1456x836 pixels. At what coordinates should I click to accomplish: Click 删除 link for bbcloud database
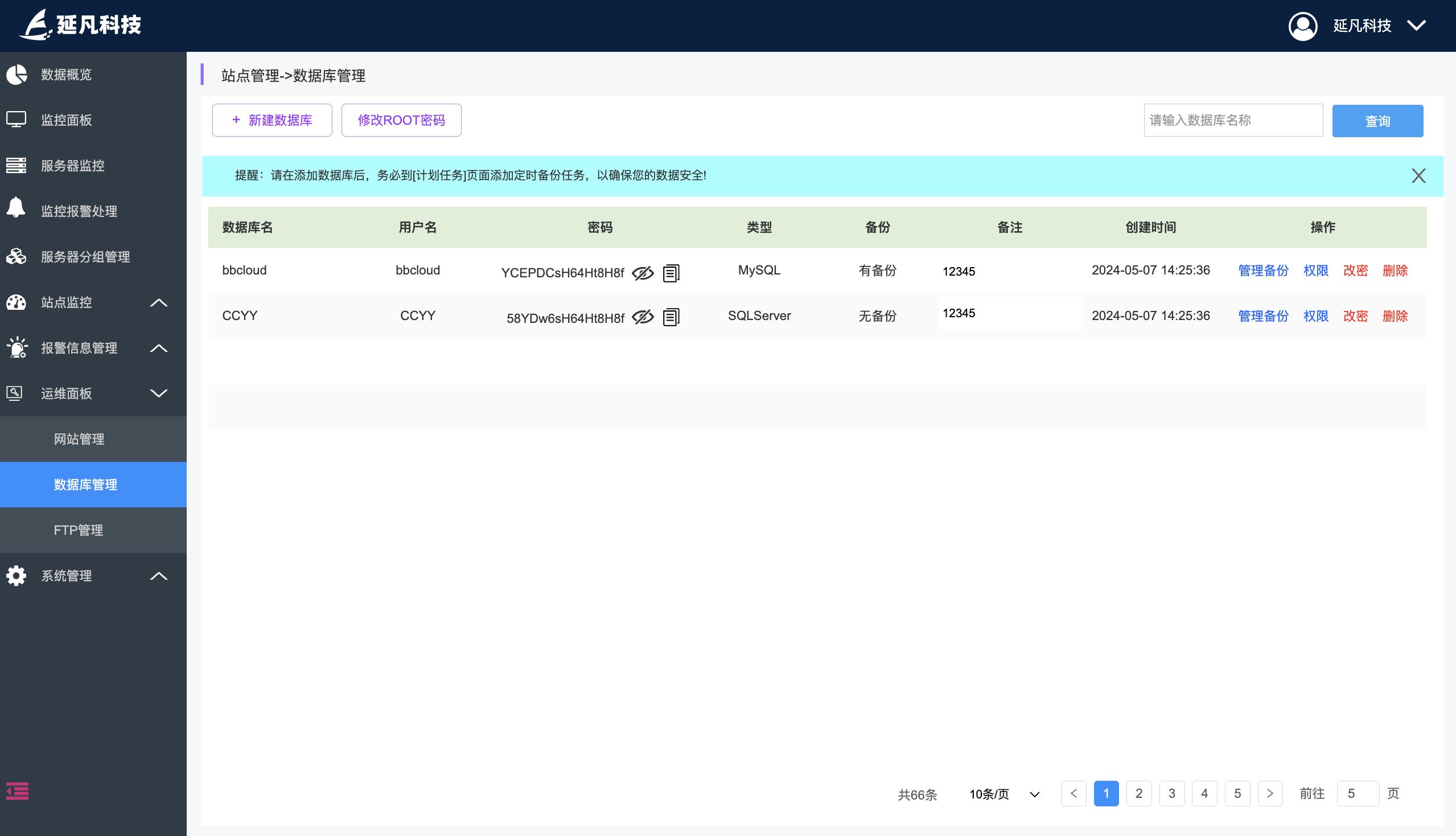click(1395, 271)
